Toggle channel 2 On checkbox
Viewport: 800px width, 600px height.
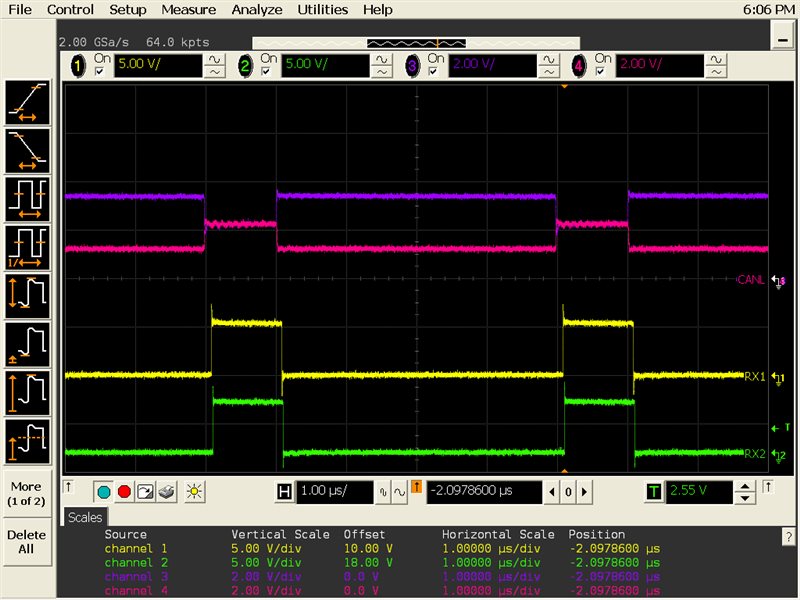[266, 71]
